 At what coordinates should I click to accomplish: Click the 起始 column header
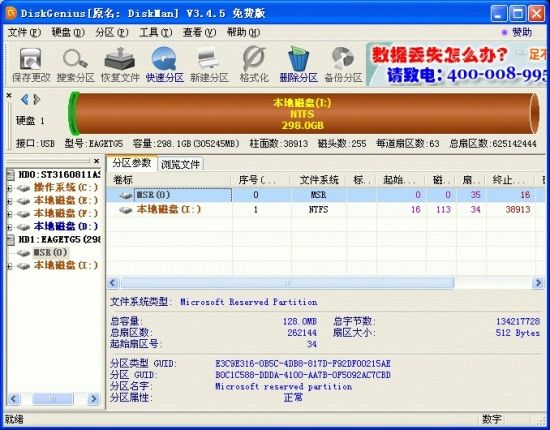[401, 180]
